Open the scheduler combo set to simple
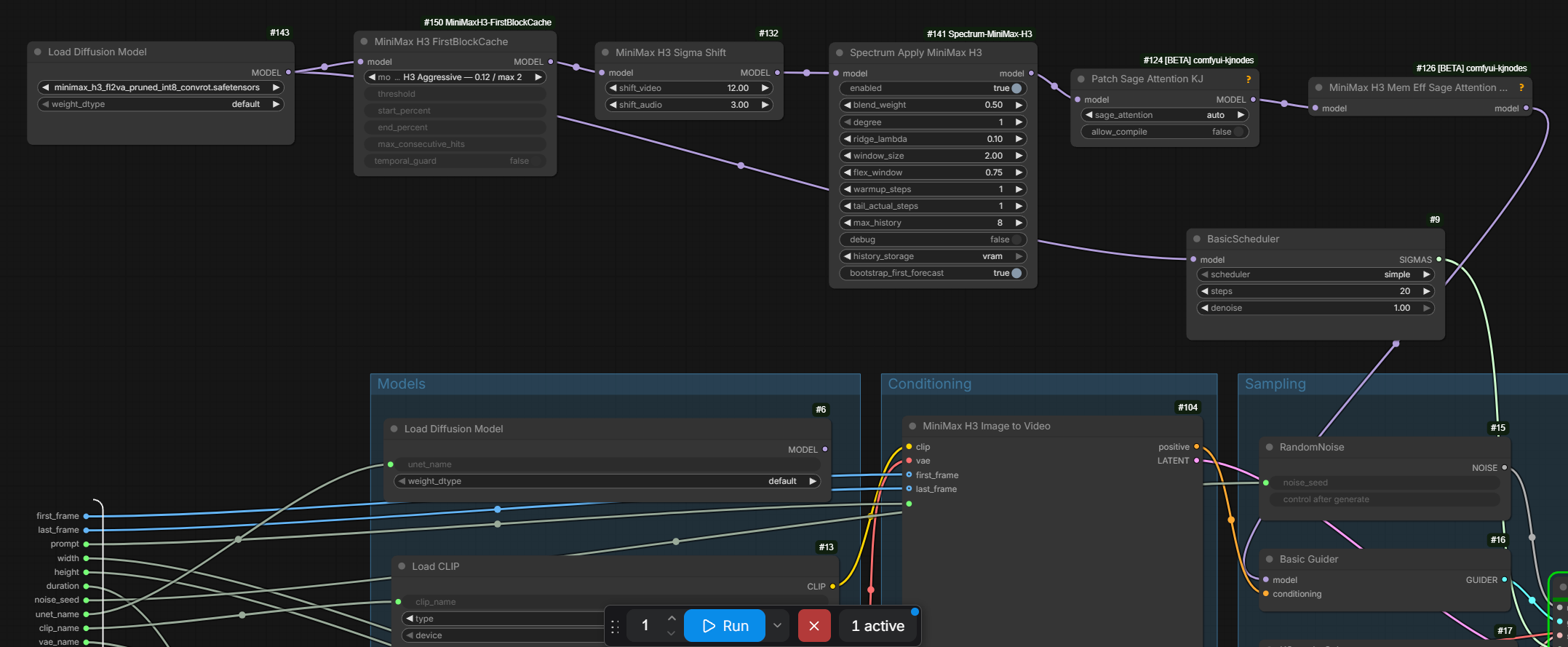 (x=1316, y=274)
